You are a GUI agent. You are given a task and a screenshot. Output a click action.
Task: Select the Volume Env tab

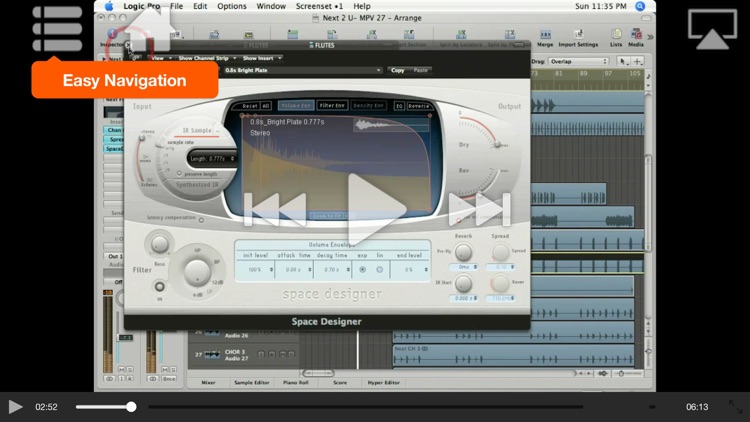(296, 105)
